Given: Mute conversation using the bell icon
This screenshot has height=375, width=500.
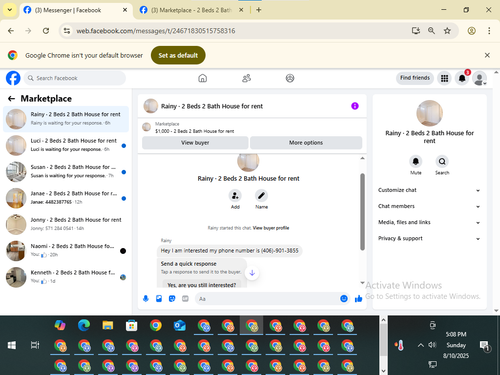Looking at the screenshot, I should pos(416,162).
